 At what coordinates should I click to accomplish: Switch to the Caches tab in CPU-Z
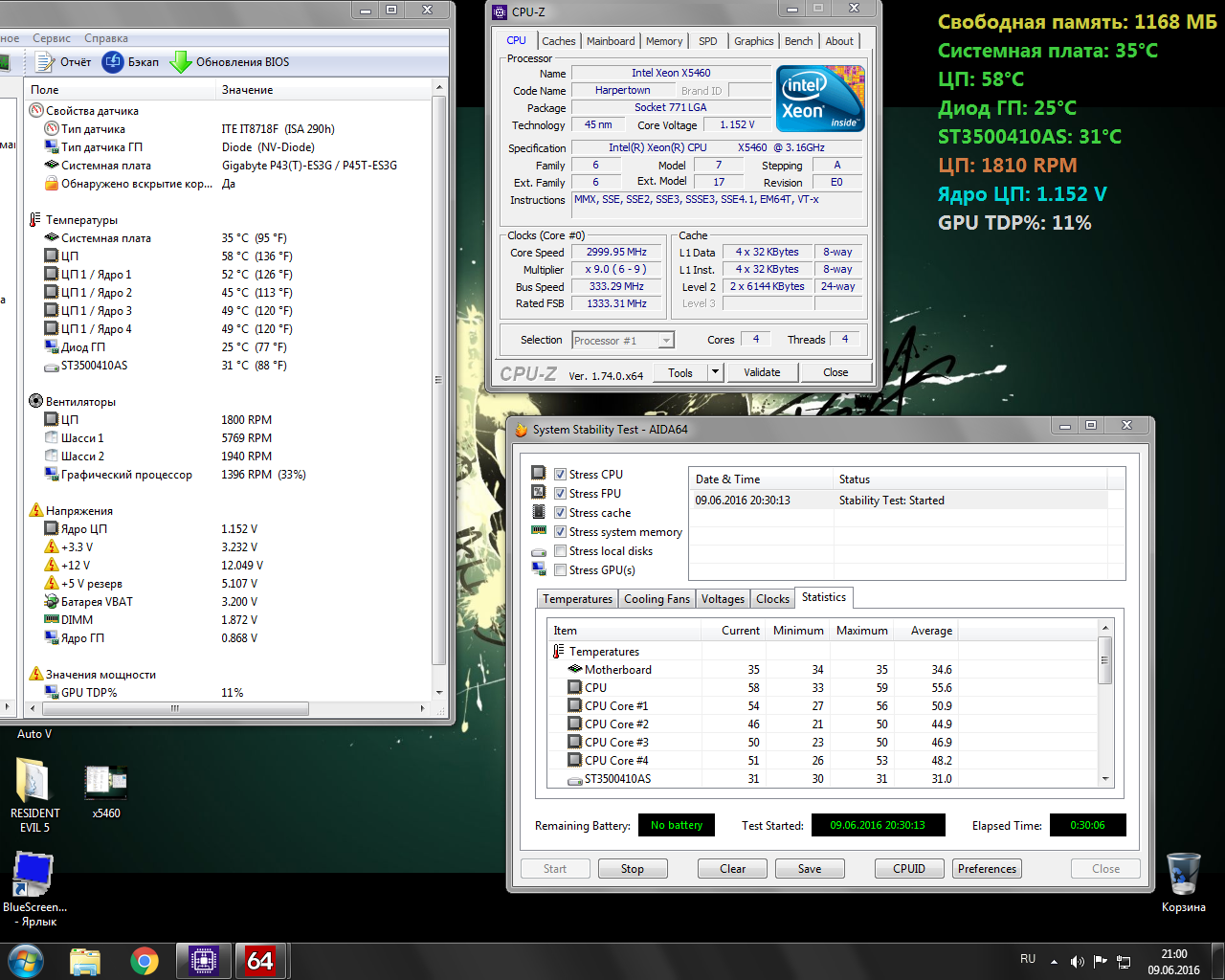coord(559,41)
